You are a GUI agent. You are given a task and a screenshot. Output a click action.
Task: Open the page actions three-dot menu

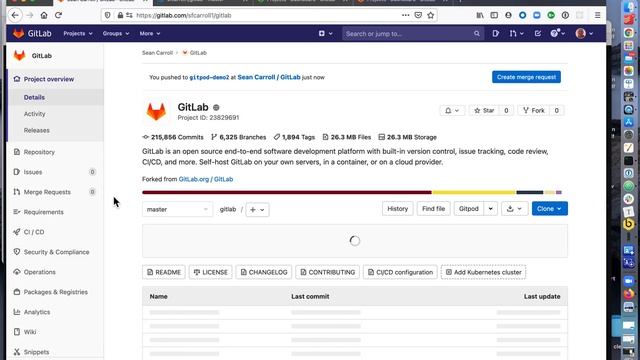point(405,15)
